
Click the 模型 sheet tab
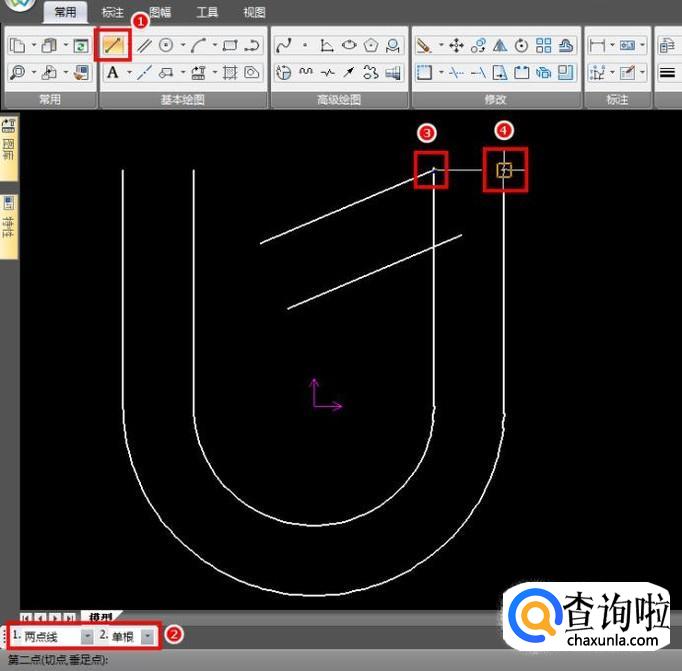click(x=100, y=617)
